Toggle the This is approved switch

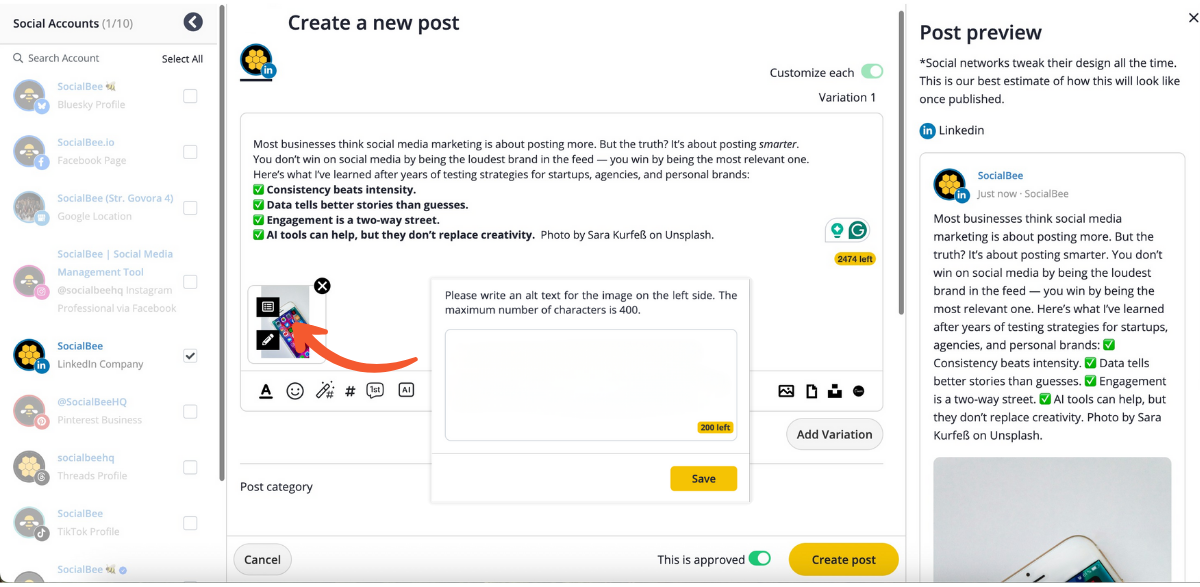click(x=760, y=559)
